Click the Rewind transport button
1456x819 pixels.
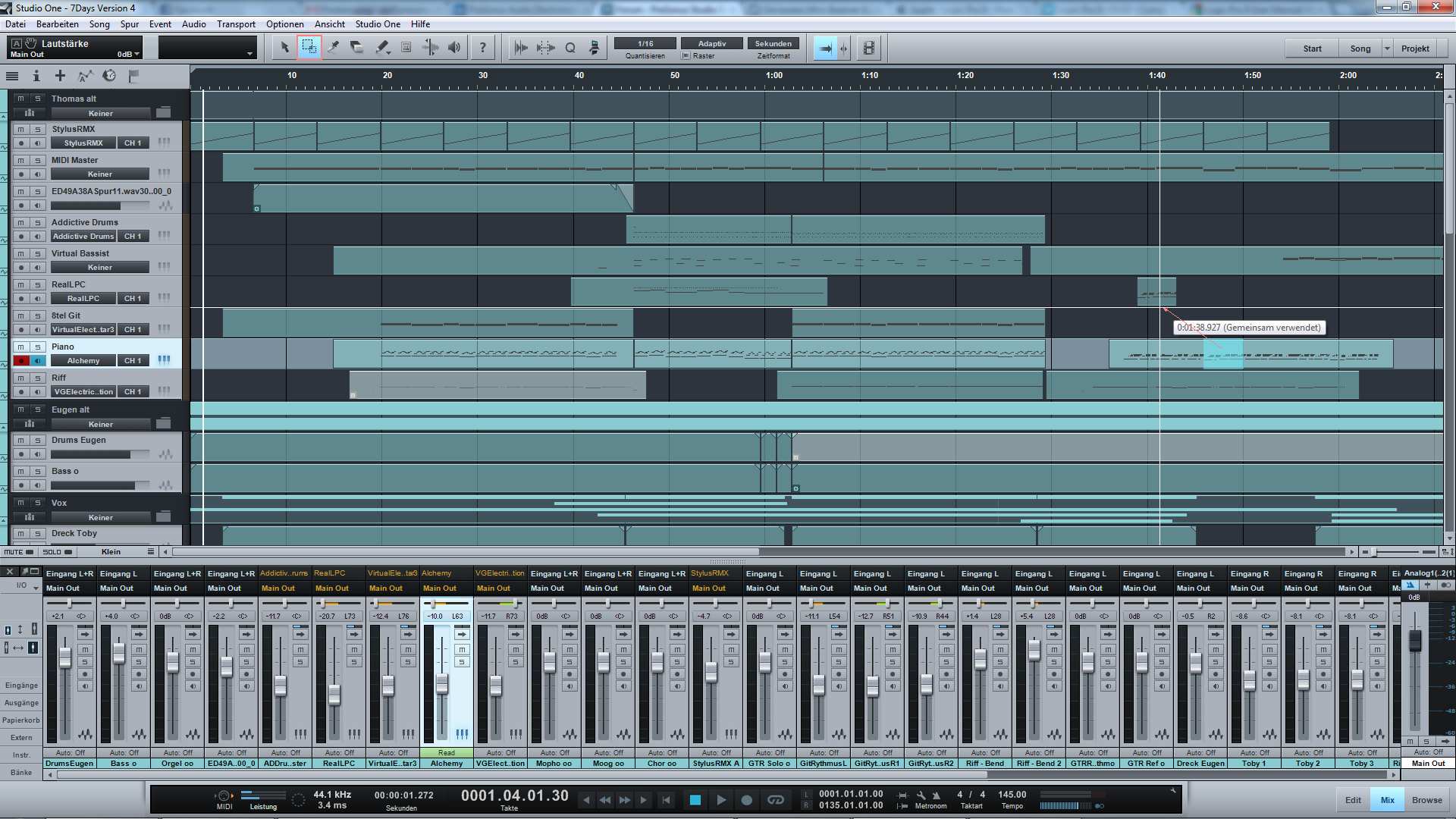(x=605, y=799)
